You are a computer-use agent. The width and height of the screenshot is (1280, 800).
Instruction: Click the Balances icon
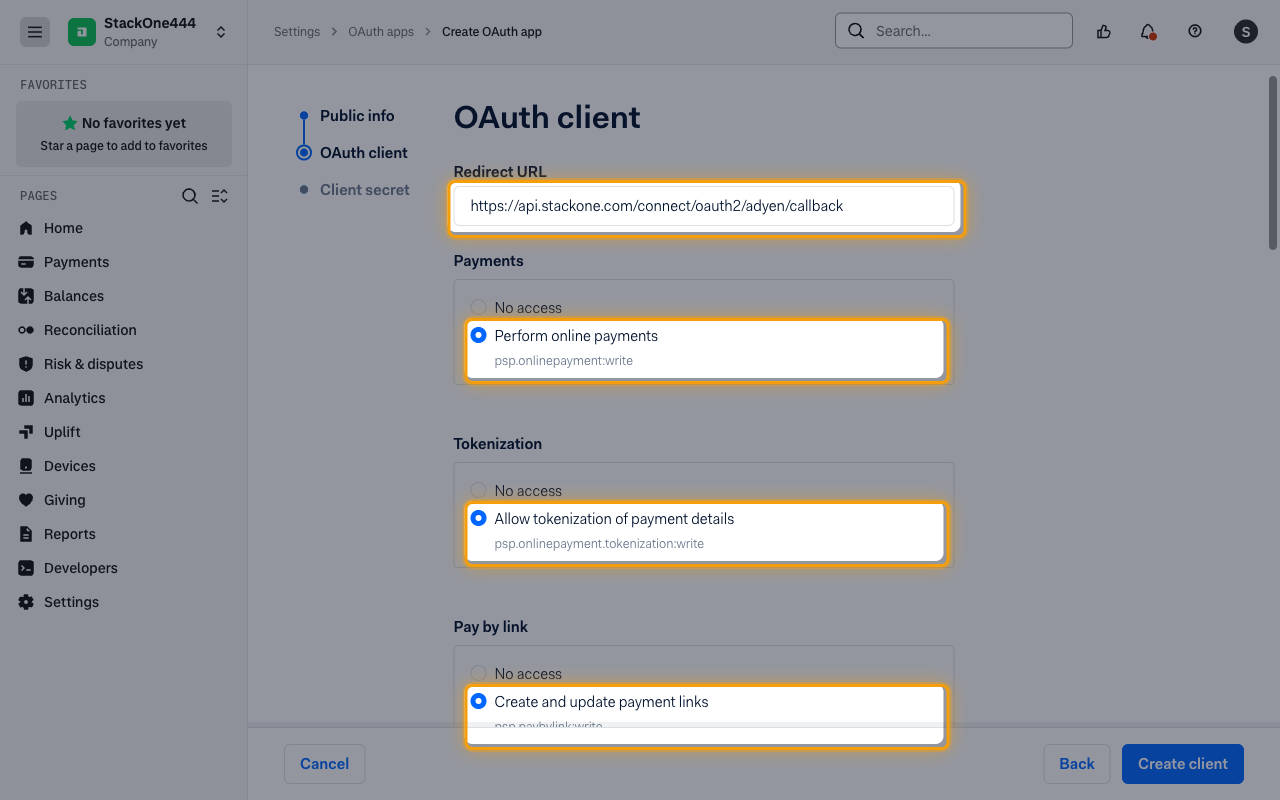point(26,296)
